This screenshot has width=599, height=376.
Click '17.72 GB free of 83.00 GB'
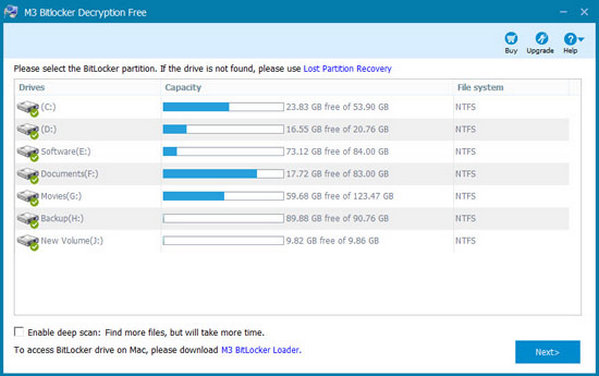(x=337, y=174)
